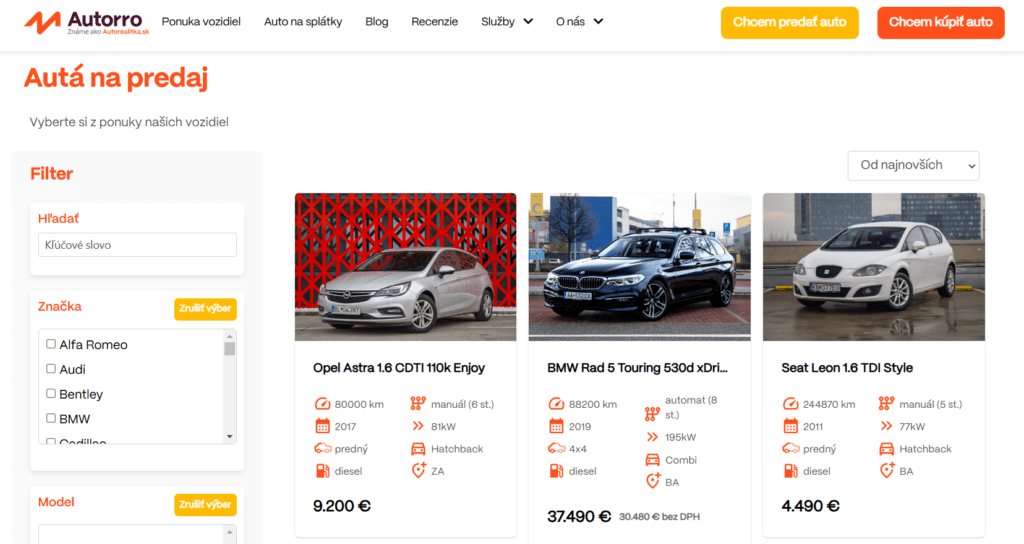Click the 9.200 € price

tap(342, 506)
